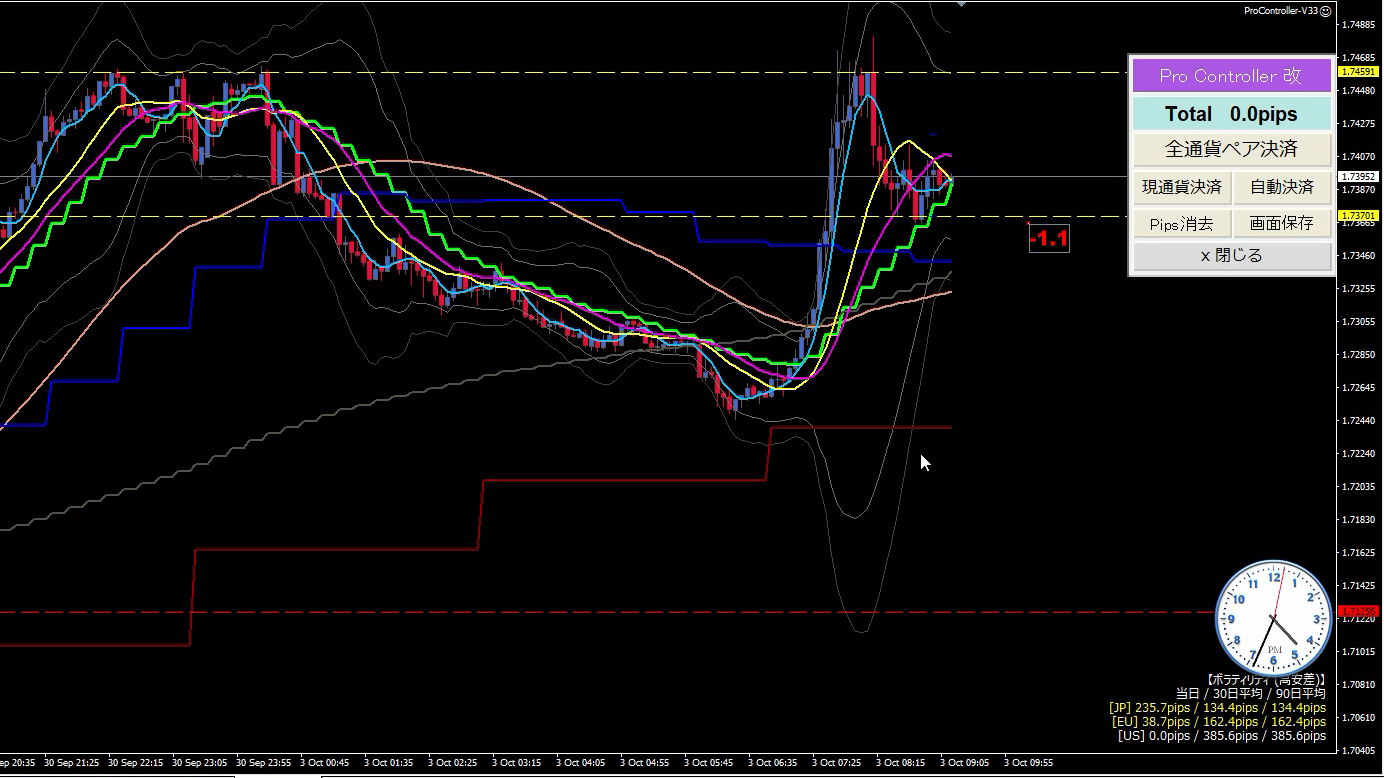Save the chart with 画面保存
1384x778 pixels.
[1282, 223]
